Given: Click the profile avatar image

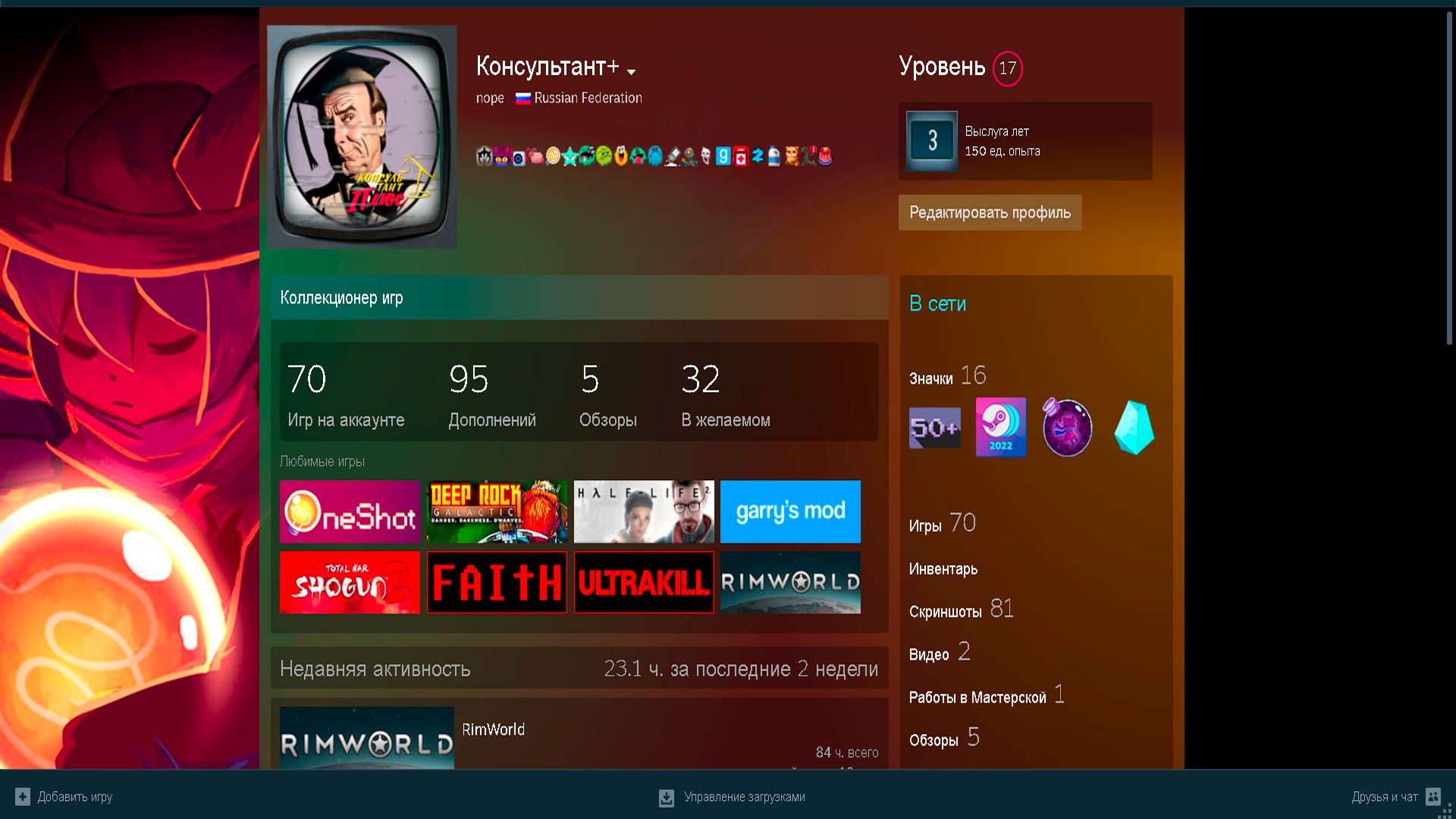Looking at the screenshot, I should (362, 137).
